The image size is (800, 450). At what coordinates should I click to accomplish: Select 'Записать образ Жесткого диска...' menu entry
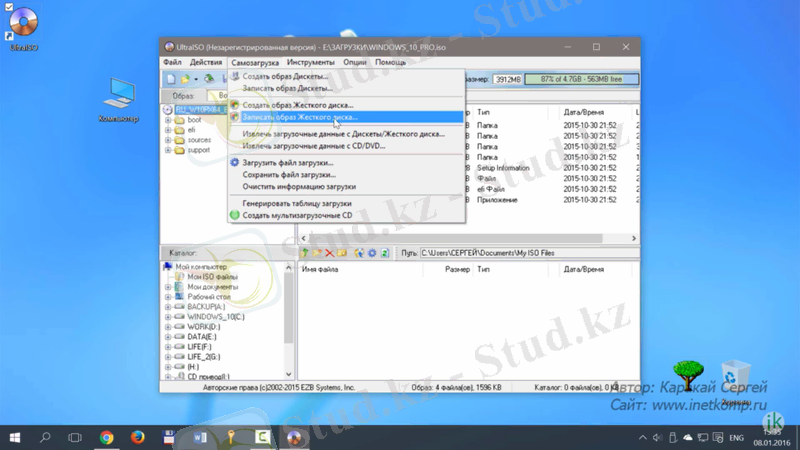coord(300,117)
